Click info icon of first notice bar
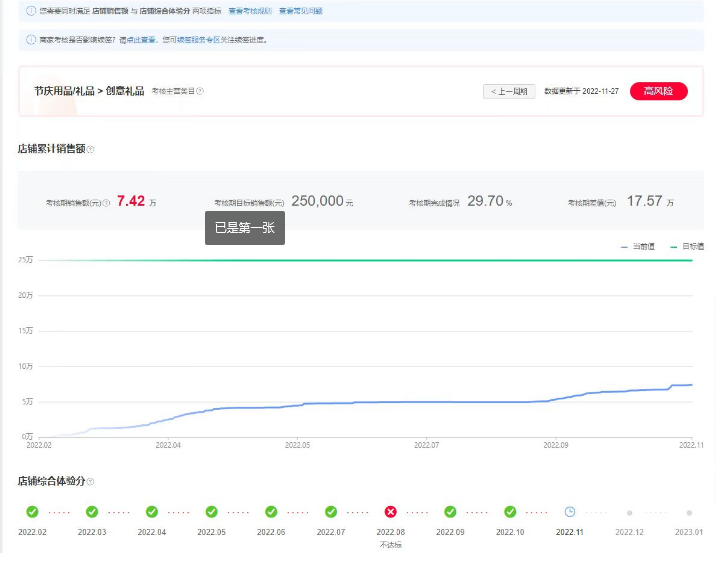The image size is (716, 566). pos(31,11)
